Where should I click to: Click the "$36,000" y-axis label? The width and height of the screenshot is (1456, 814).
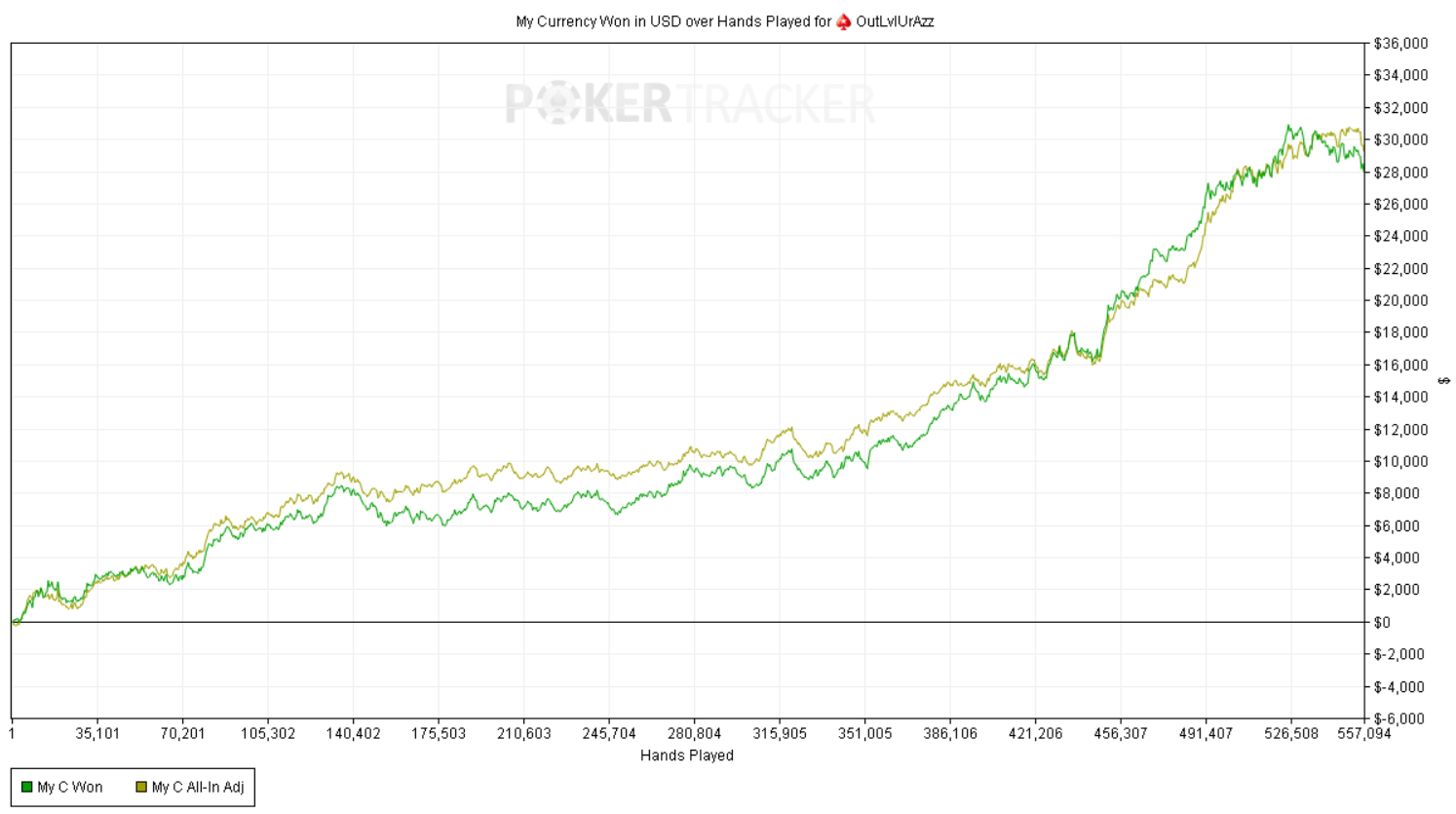point(1400,43)
